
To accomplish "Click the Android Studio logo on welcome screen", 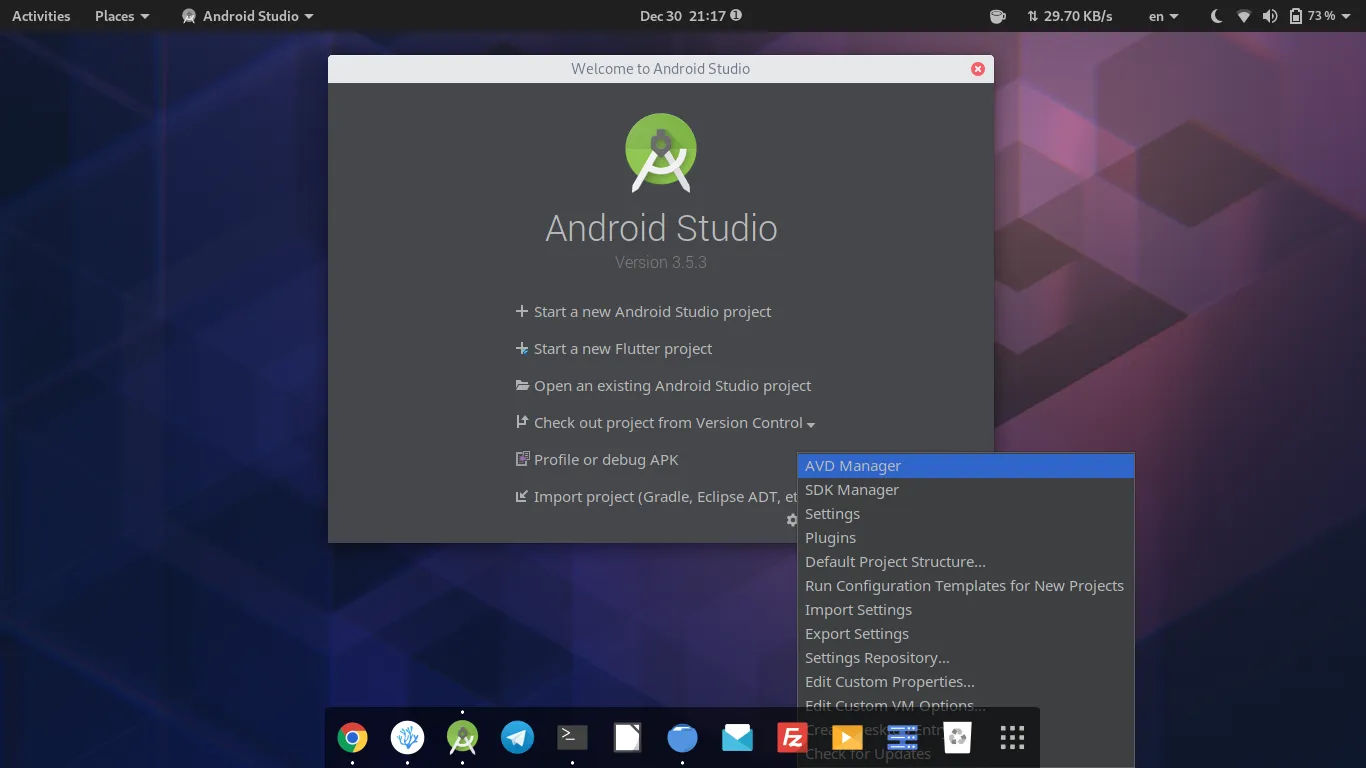I will [661, 152].
